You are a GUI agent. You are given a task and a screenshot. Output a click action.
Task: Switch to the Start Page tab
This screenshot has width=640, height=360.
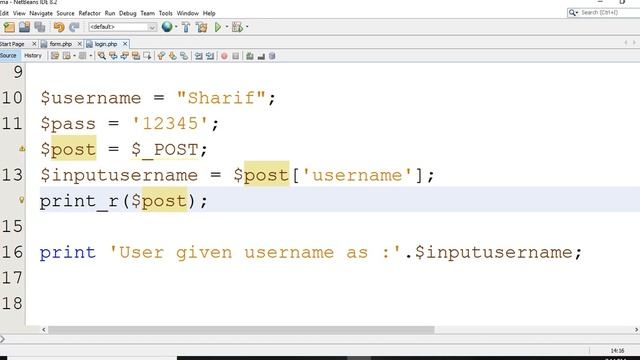click(x=12, y=44)
